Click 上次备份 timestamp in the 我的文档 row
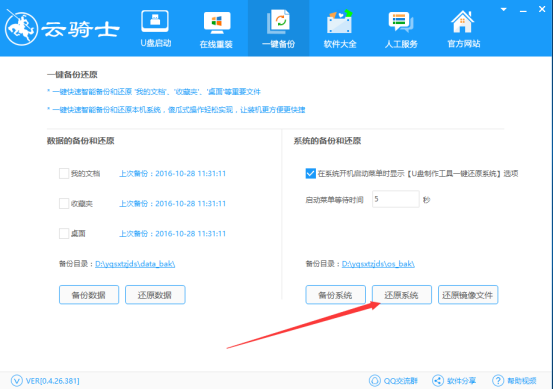 coord(172,173)
